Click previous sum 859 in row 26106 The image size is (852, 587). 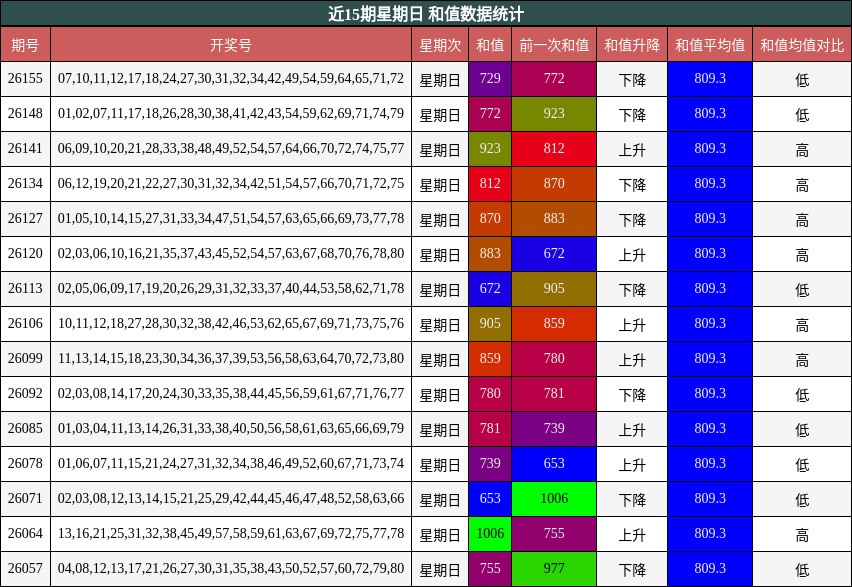coord(554,324)
